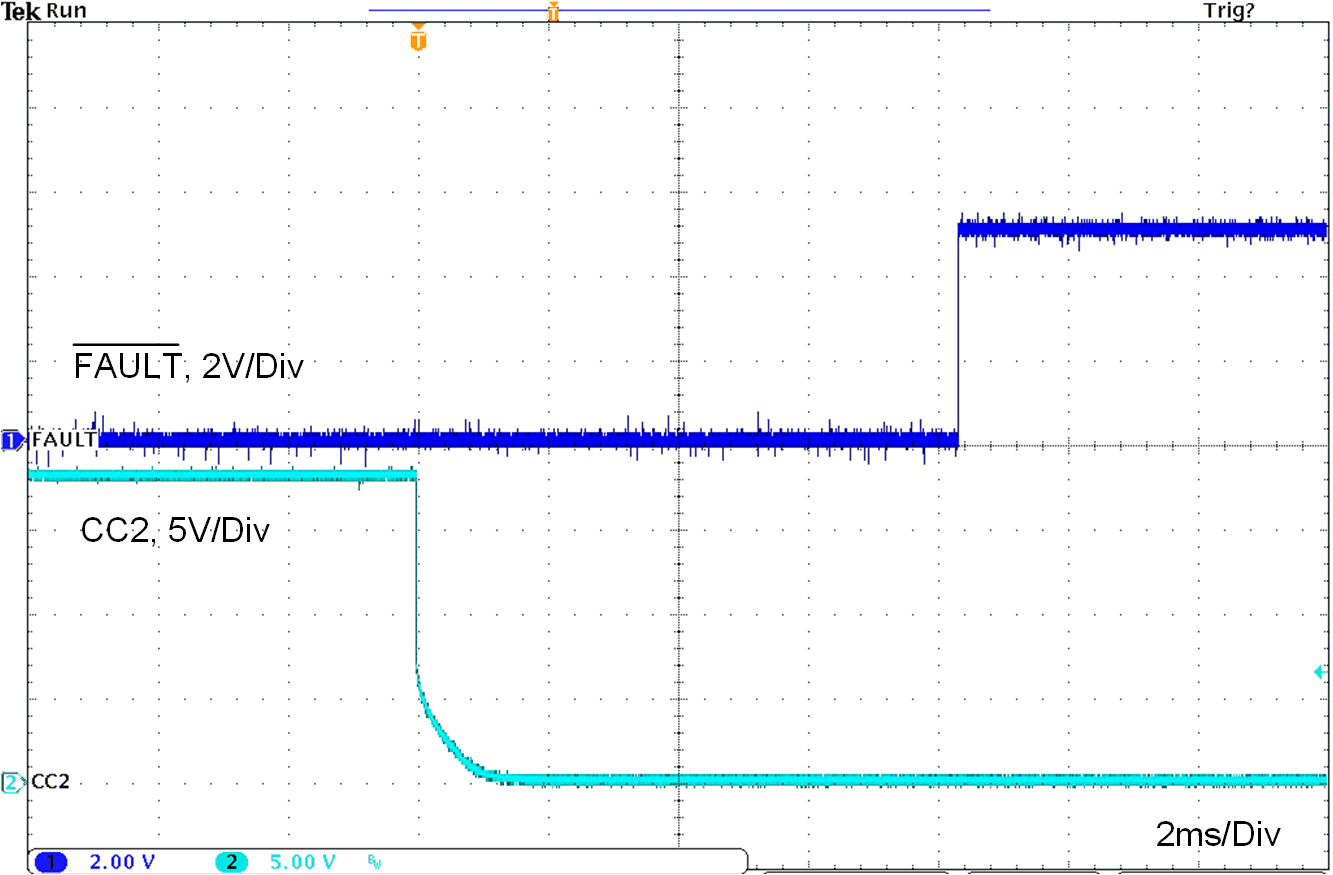Click the 2ms/Div timebase annotation
Viewport: 1333px width, 875px height.
1218,834
